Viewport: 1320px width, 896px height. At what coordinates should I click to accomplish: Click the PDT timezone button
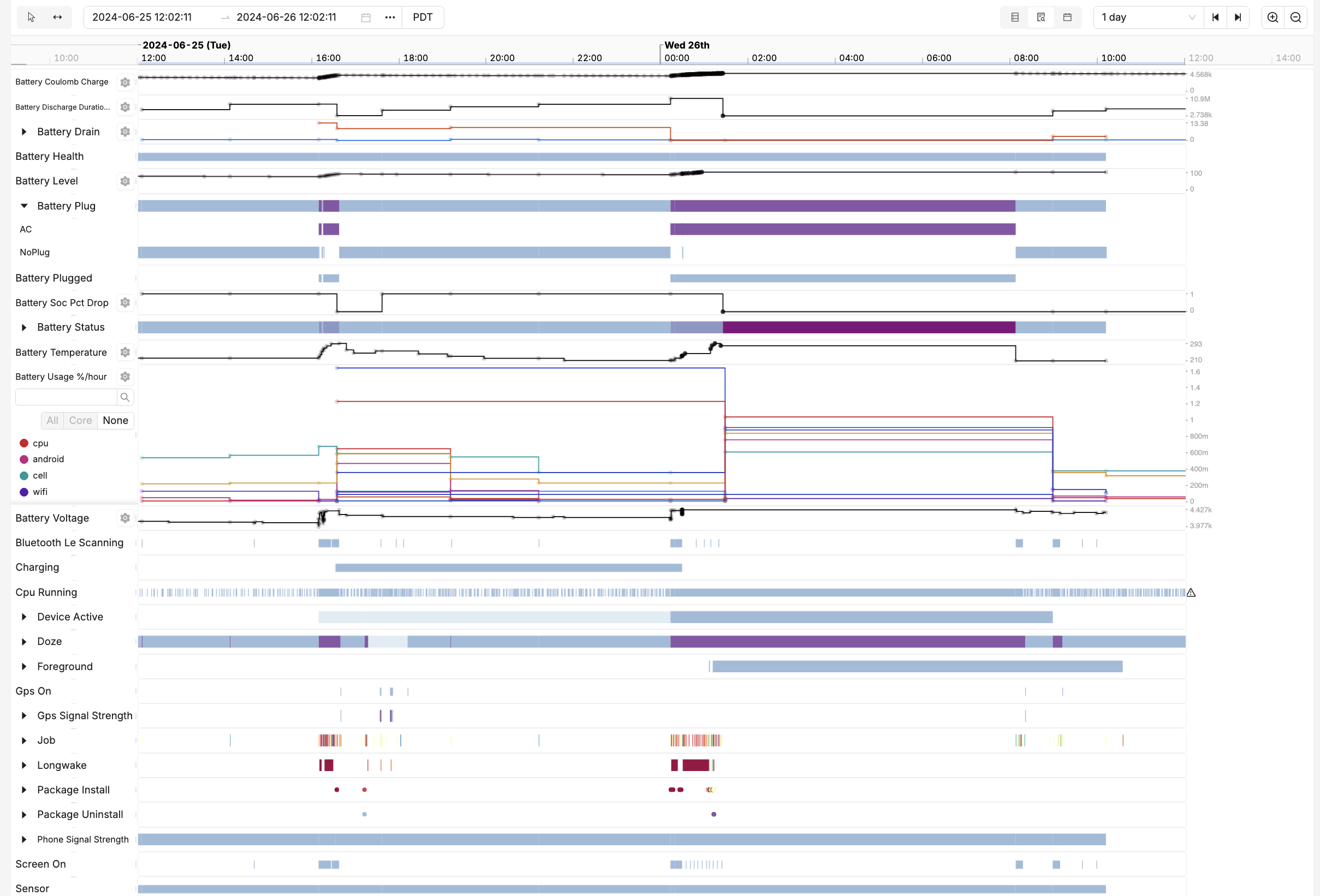click(x=423, y=17)
